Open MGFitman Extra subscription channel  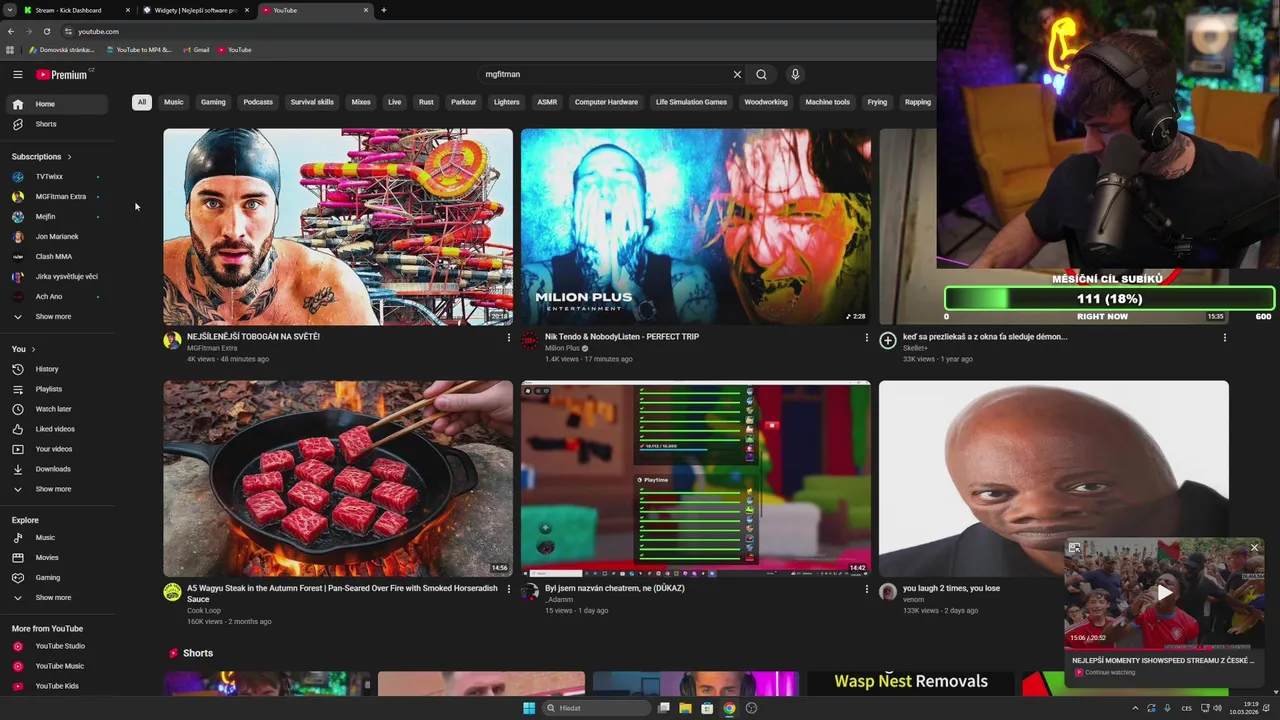[x=57, y=197]
